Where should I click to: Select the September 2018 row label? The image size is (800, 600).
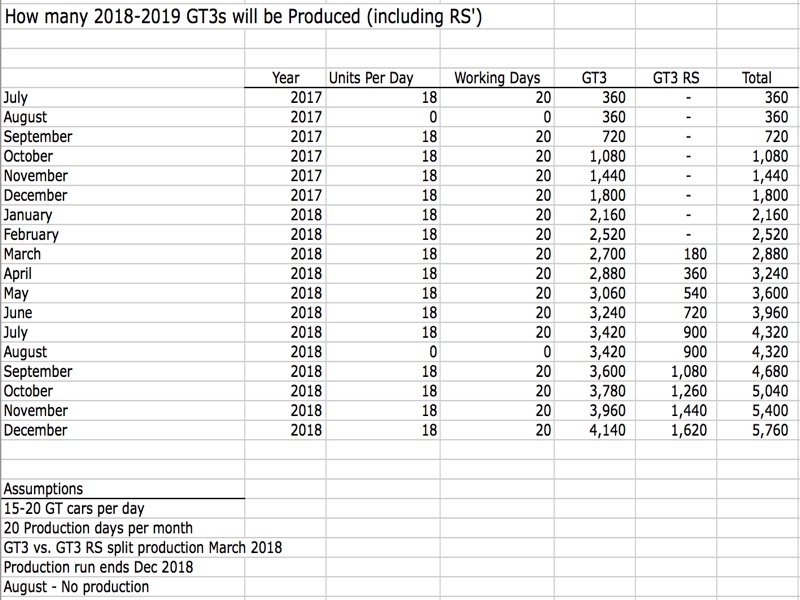pyautogui.click(x=38, y=371)
